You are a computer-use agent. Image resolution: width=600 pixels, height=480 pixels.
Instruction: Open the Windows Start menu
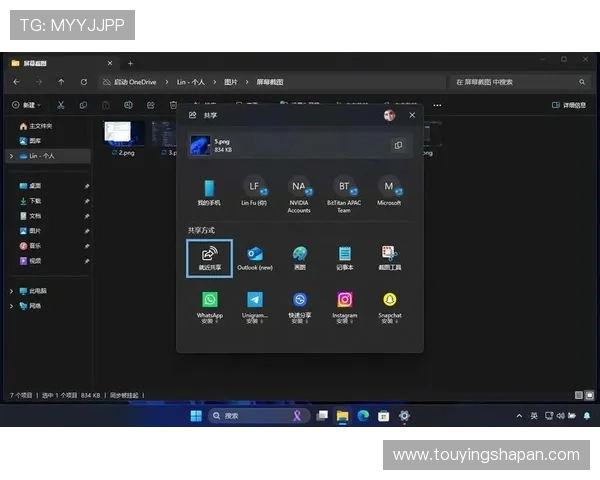(x=196, y=415)
